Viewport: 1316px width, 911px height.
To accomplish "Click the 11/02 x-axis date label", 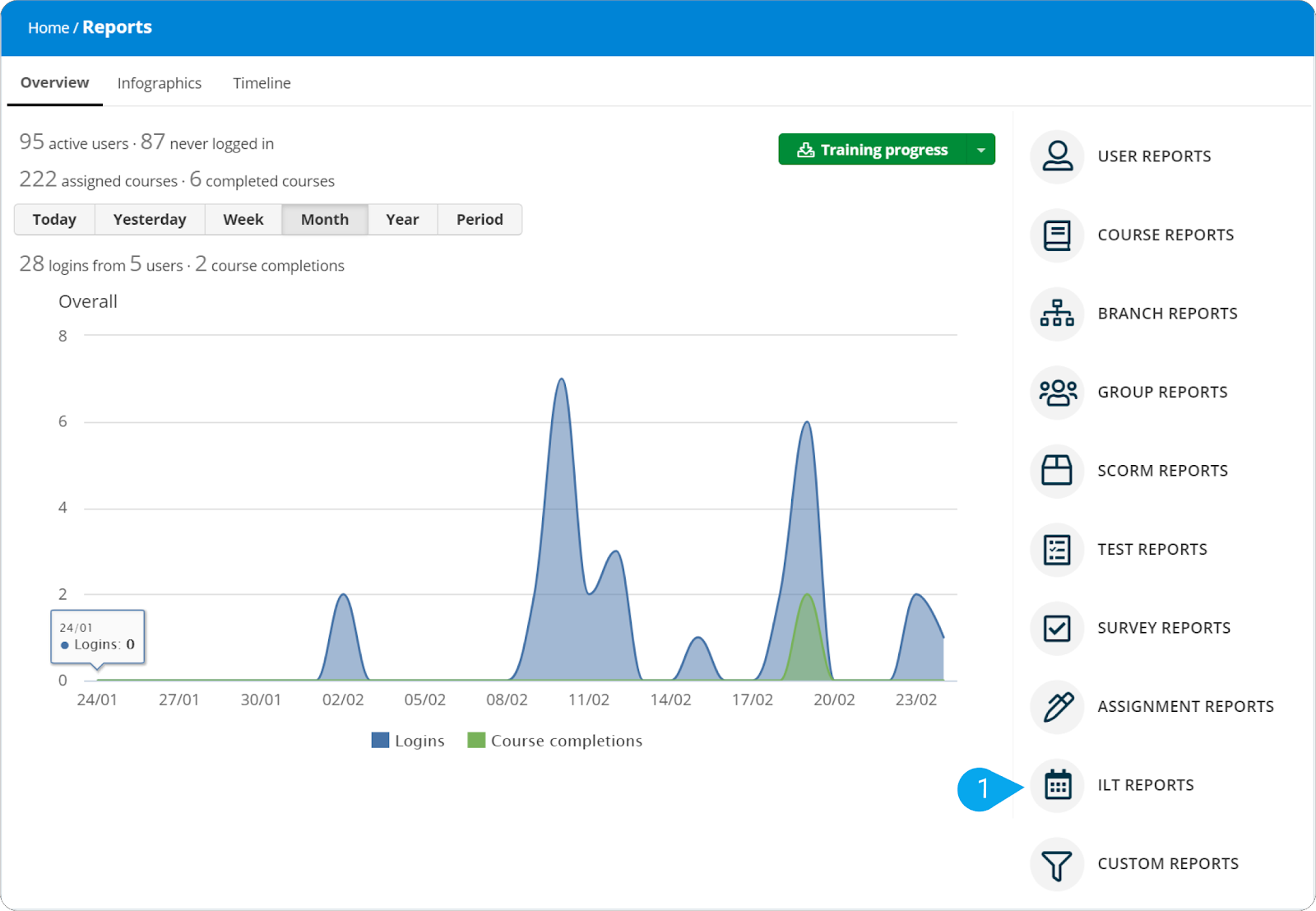I will [589, 700].
